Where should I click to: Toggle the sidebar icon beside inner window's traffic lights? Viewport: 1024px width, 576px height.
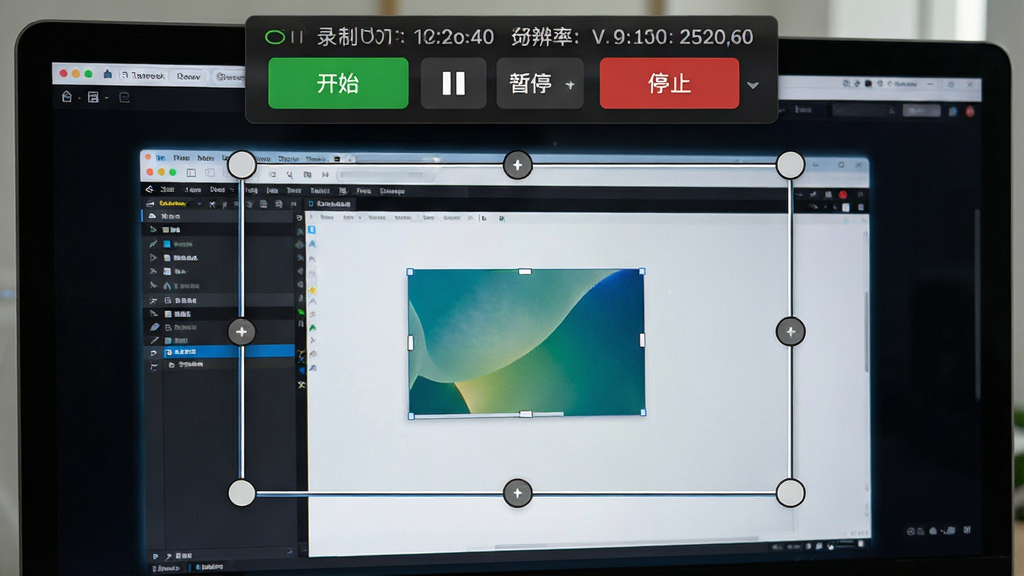point(191,173)
